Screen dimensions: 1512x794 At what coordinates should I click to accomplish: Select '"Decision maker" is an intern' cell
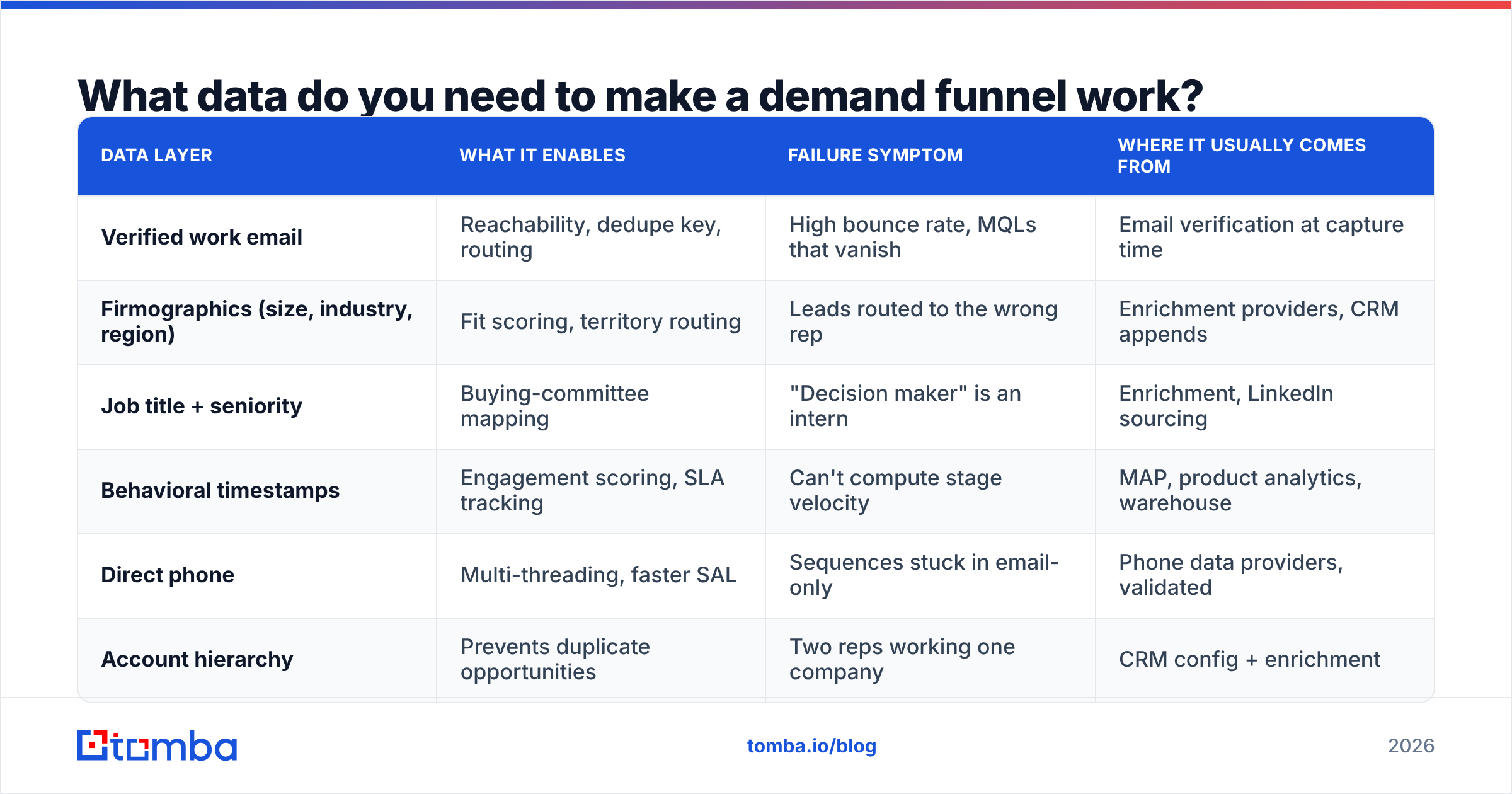(x=931, y=406)
